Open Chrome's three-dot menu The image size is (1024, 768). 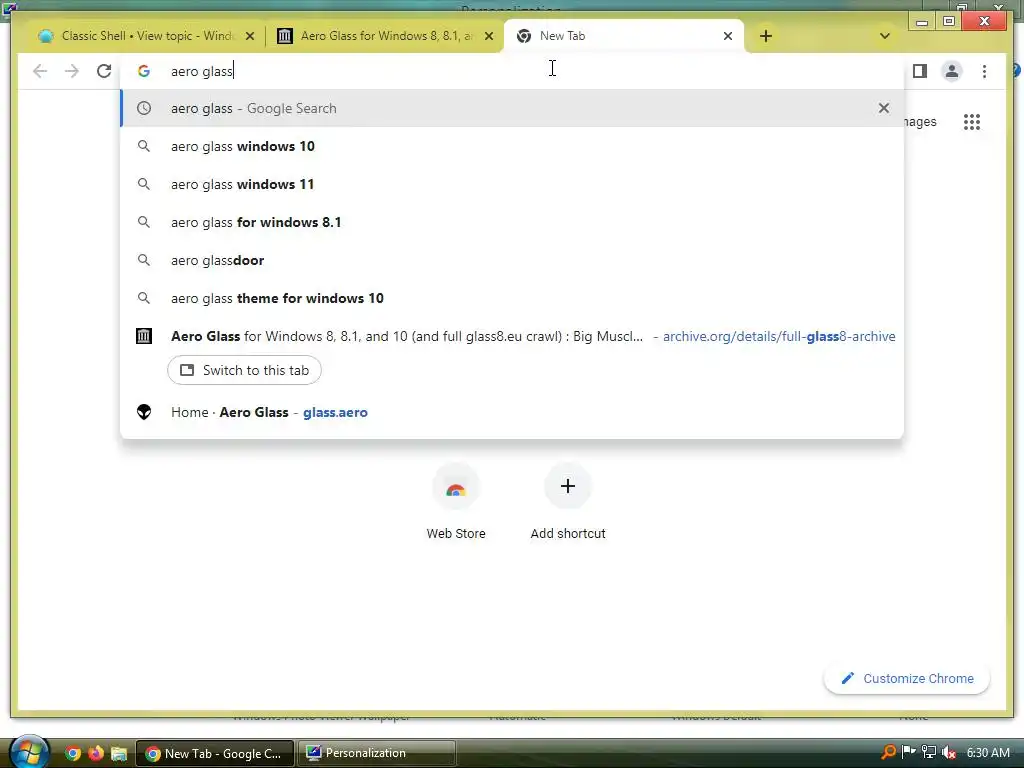(984, 71)
